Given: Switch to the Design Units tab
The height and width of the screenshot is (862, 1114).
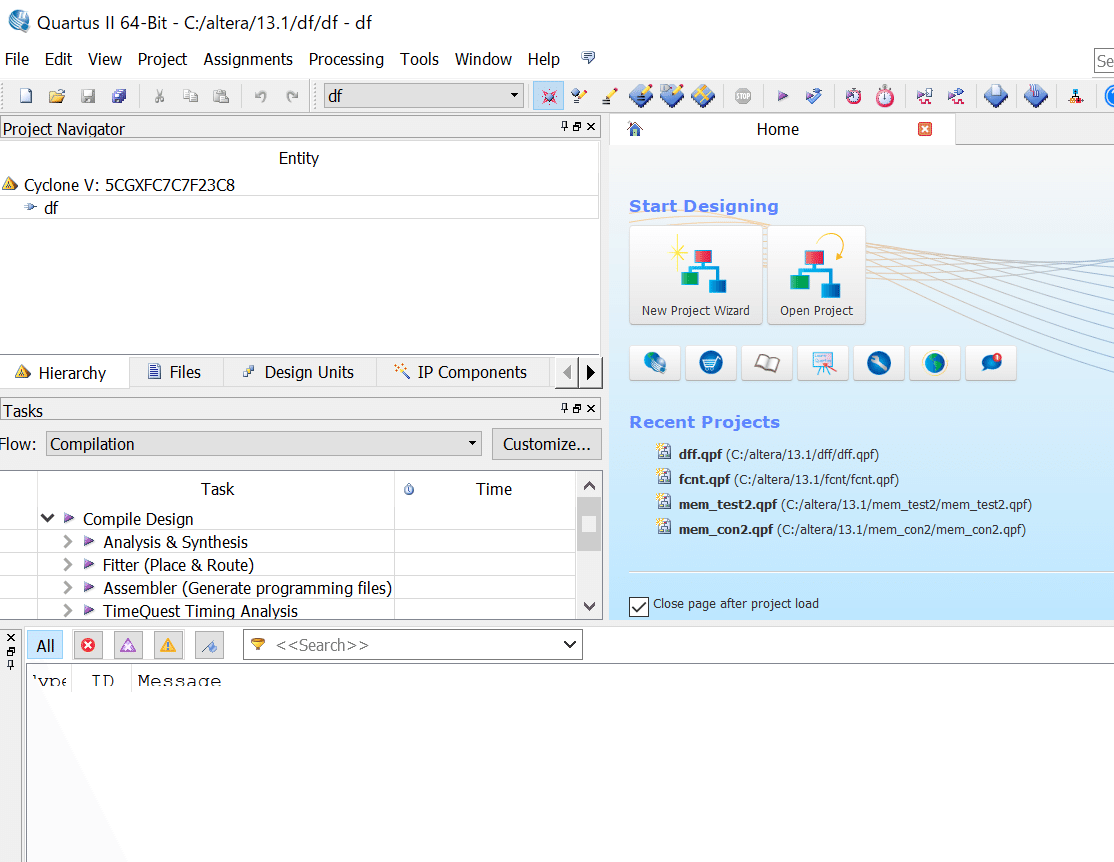Looking at the screenshot, I should (298, 372).
